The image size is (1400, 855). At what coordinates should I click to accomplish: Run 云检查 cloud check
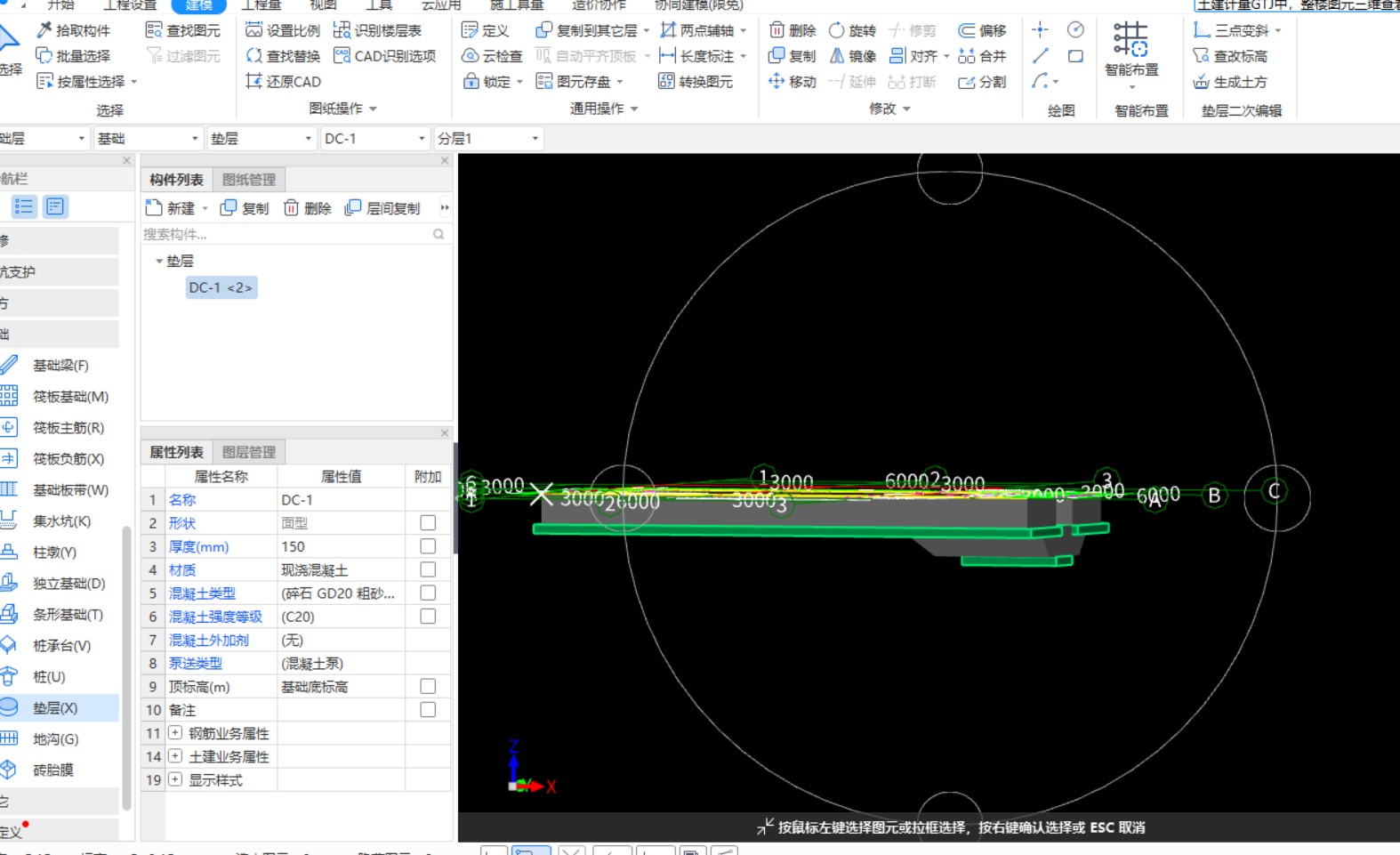492,56
